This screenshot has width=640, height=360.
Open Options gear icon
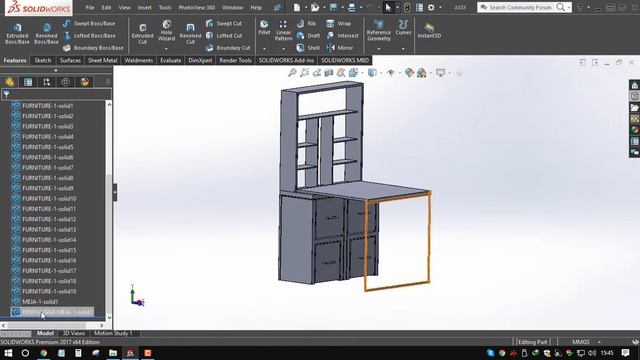pos(431,7)
